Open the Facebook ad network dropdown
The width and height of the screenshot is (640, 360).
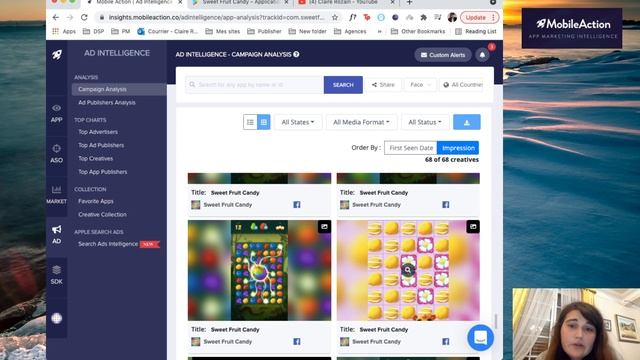pos(420,85)
